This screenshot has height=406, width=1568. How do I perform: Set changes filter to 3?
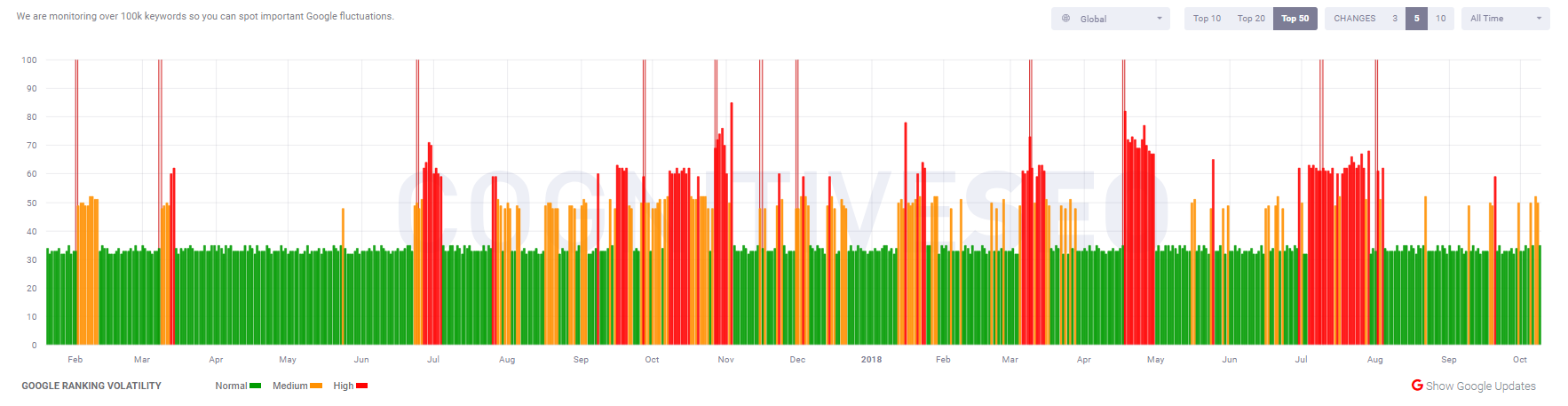point(1395,19)
